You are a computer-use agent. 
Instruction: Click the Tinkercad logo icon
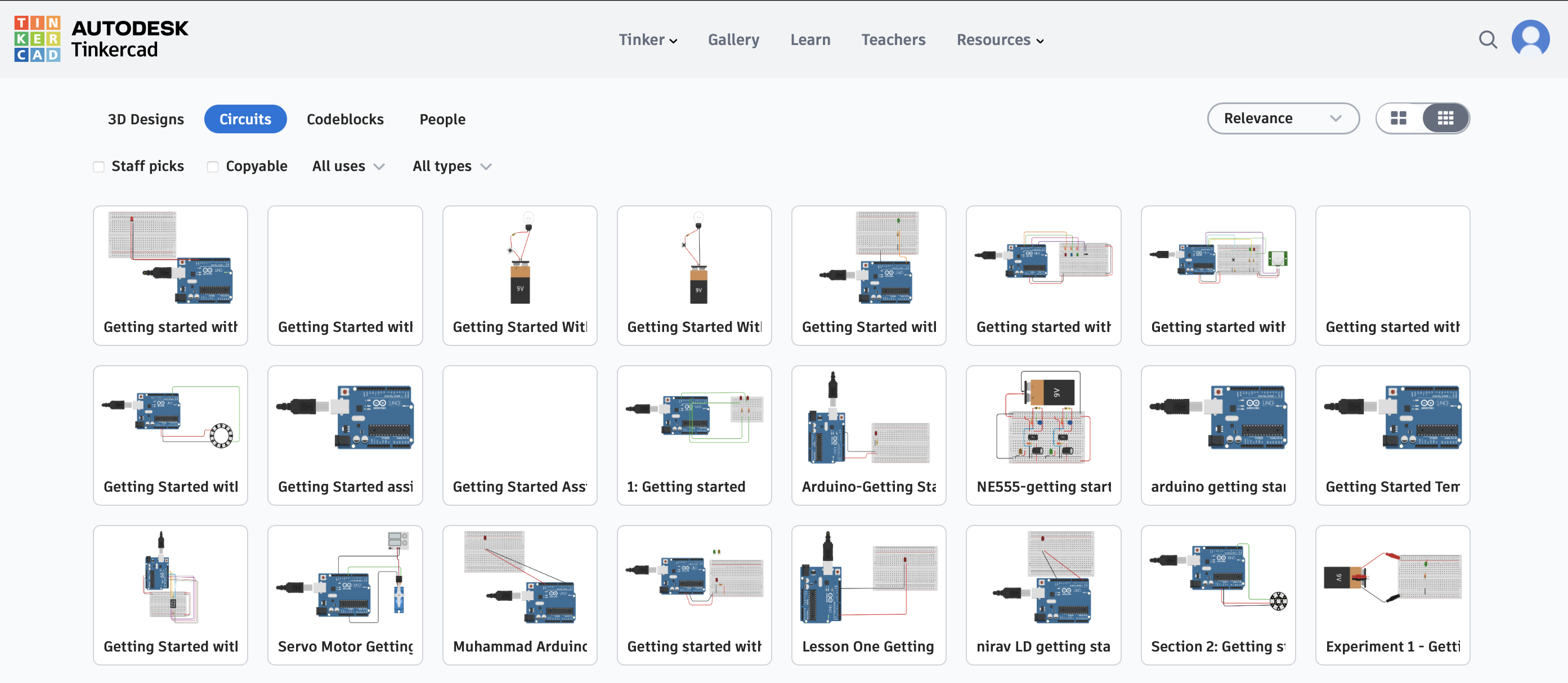(x=37, y=39)
